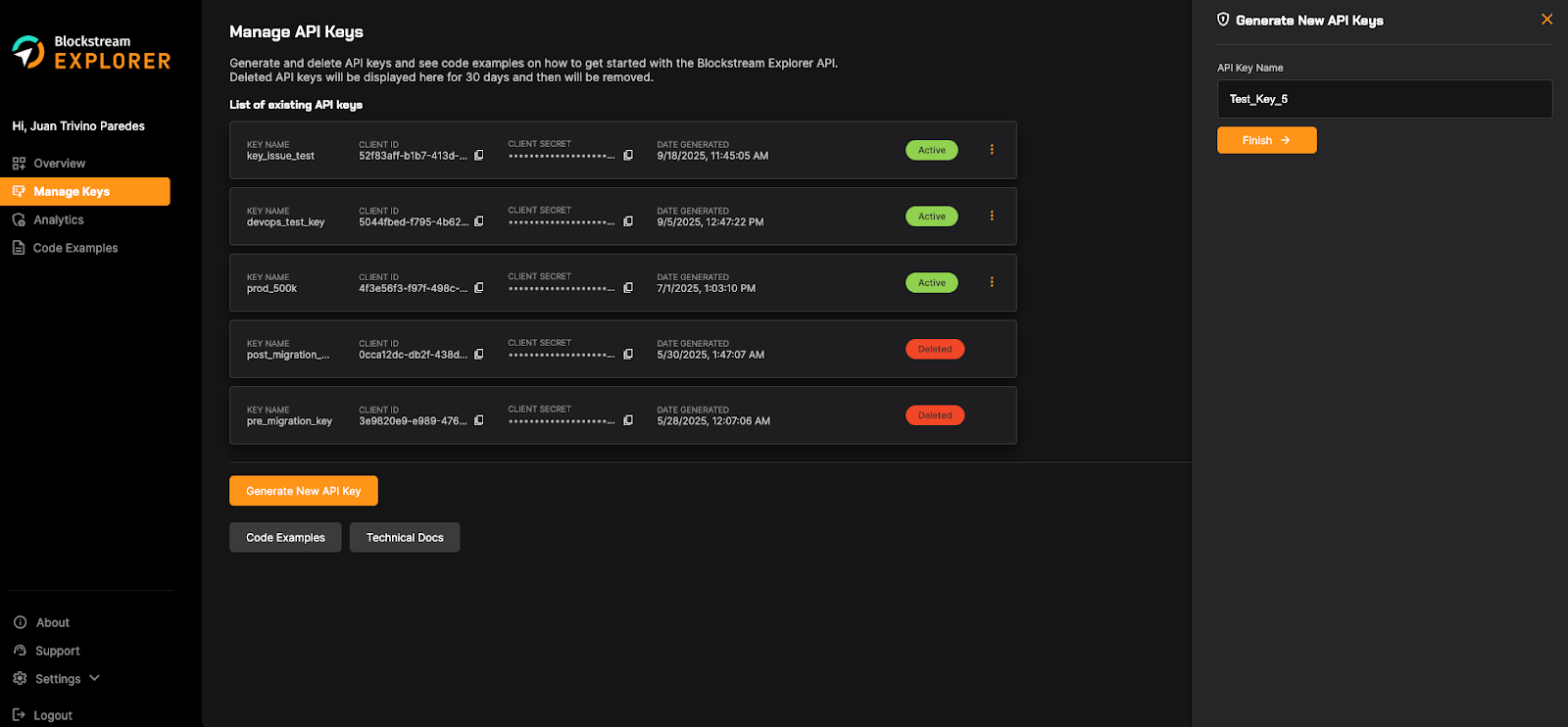Click the Finish button

point(1267,140)
